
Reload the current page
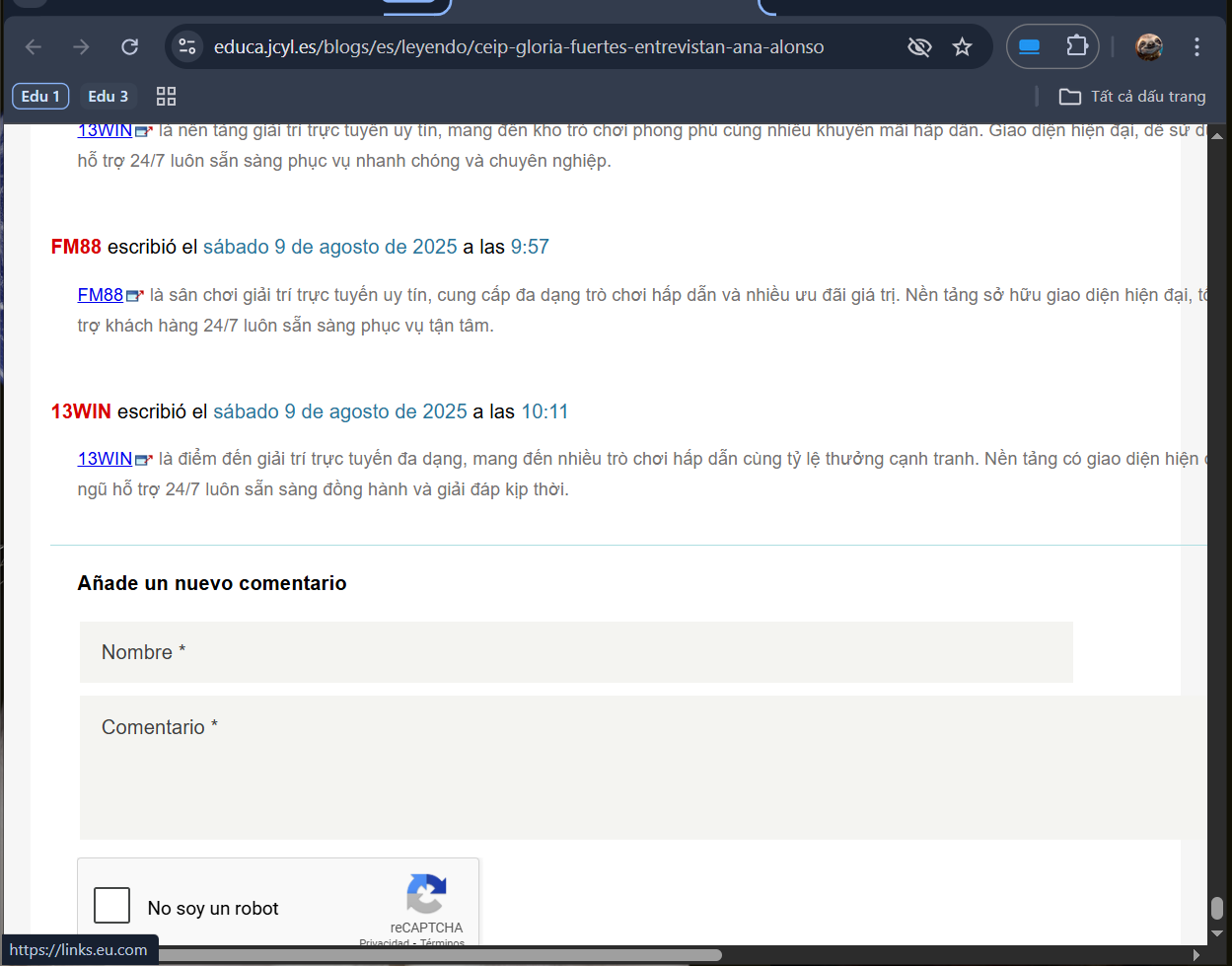coord(129,46)
